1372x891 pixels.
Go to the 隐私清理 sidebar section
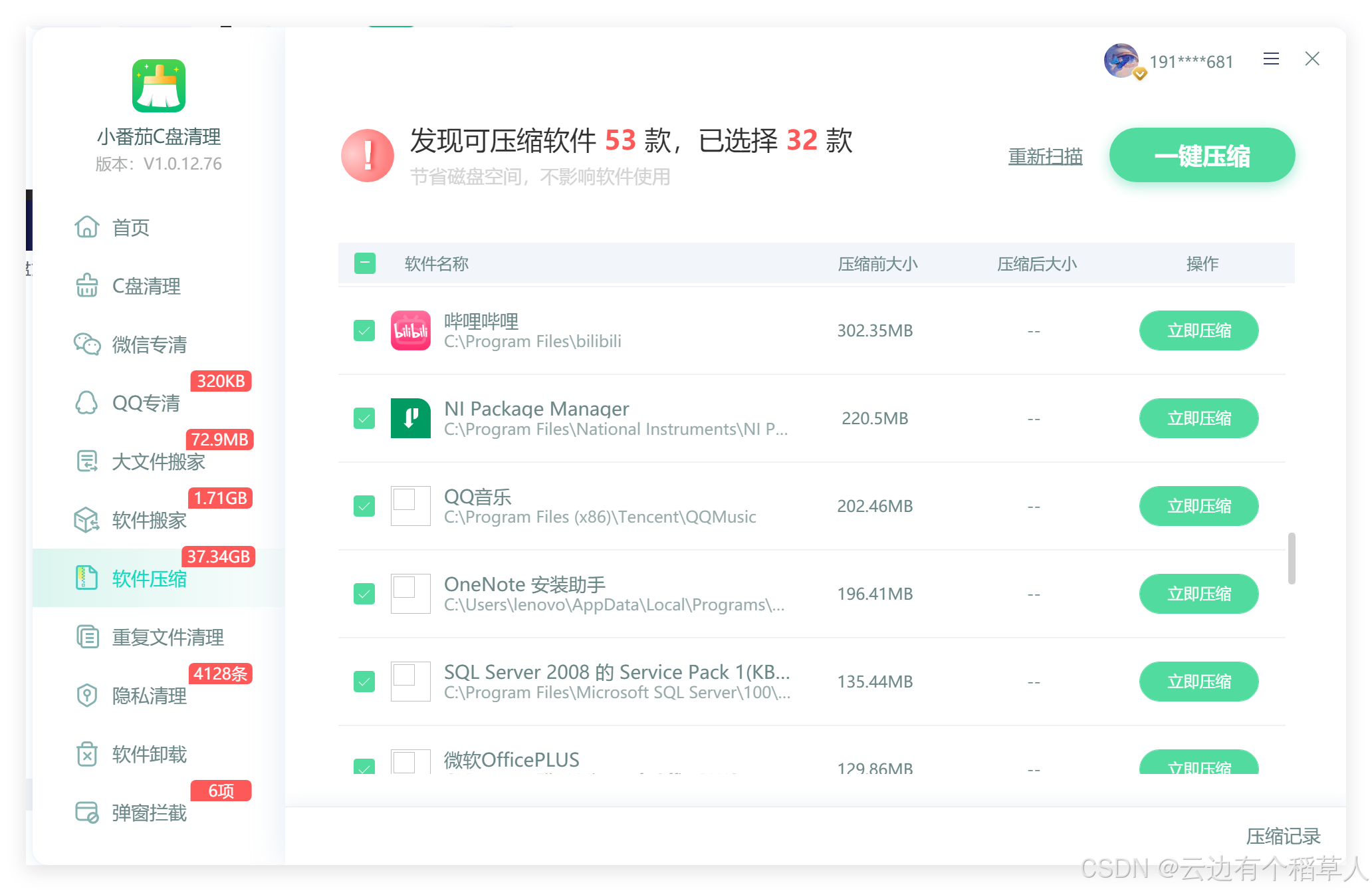point(149,696)
